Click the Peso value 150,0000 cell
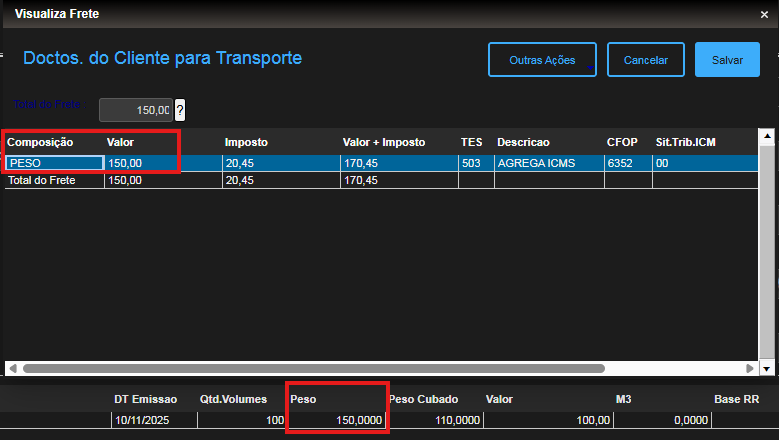779x440 pixels. coord(336,421)
